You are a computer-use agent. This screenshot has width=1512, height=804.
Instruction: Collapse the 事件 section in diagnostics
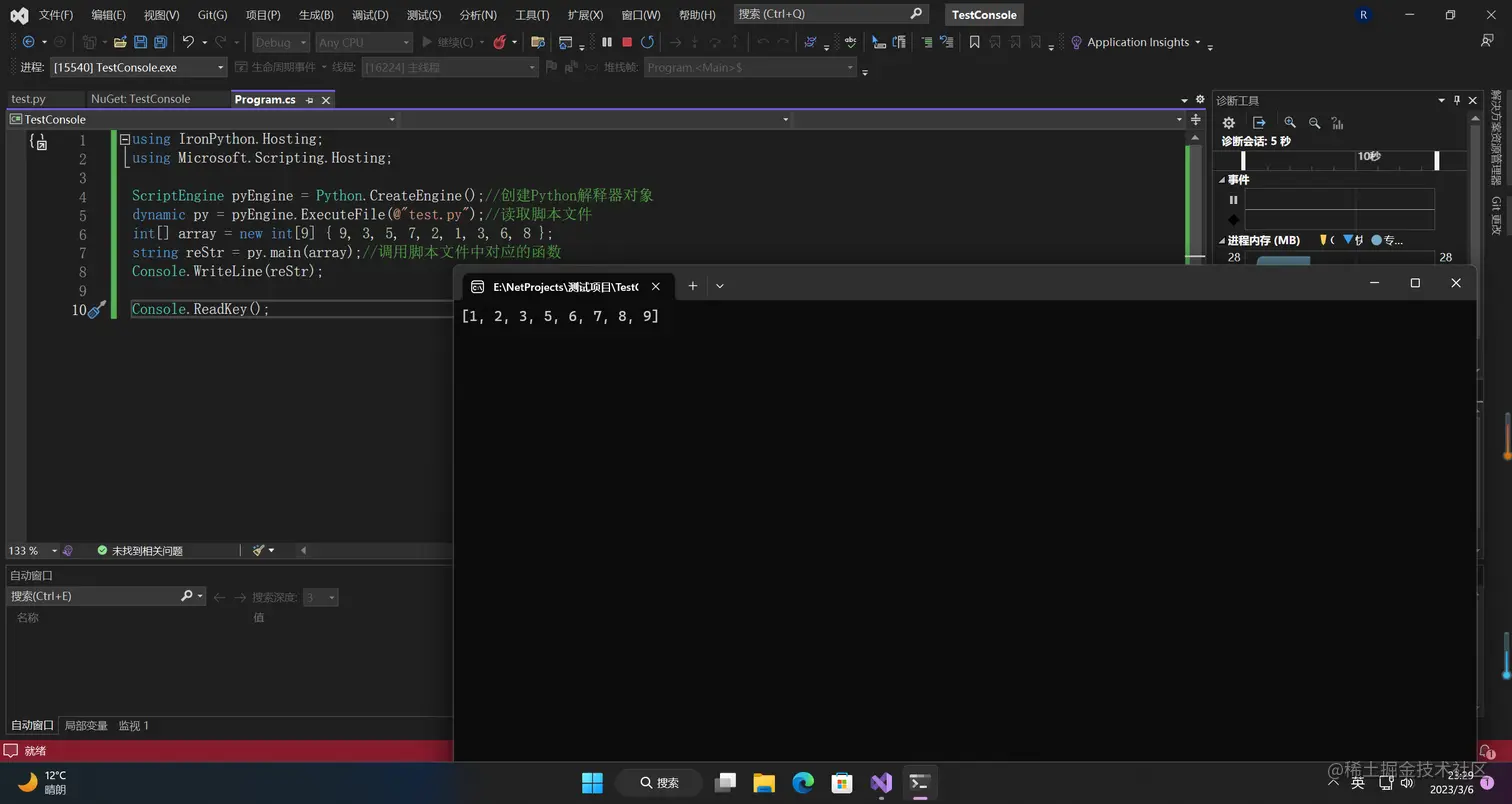coord(1222,180)
